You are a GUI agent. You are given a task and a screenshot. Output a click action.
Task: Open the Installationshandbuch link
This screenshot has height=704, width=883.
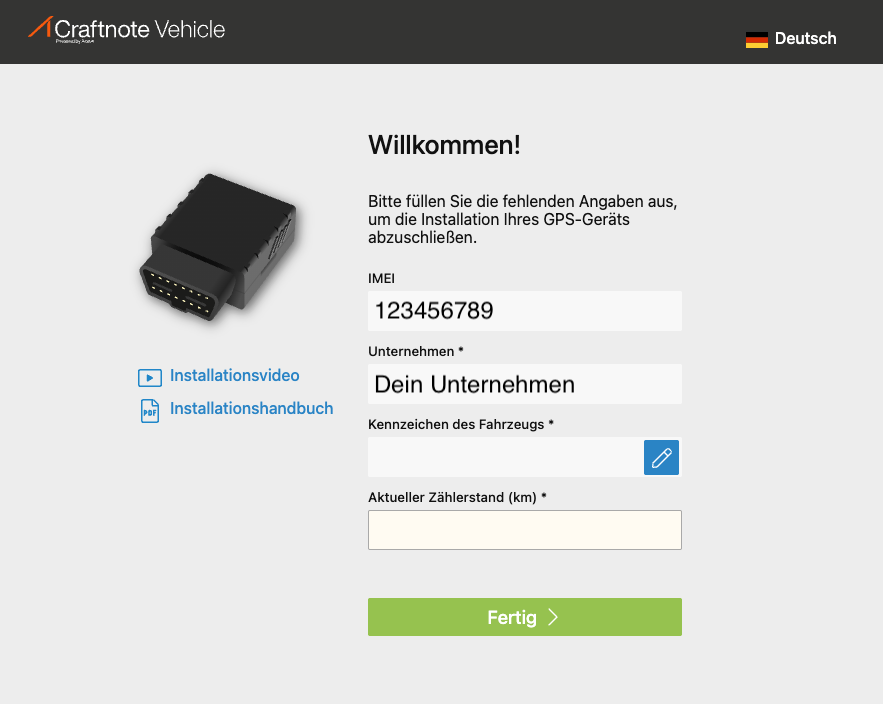click(251, 408)
